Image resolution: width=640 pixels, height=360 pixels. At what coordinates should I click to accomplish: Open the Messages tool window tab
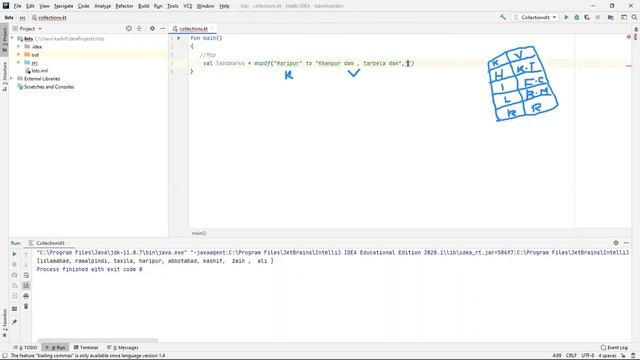[123, 348]
